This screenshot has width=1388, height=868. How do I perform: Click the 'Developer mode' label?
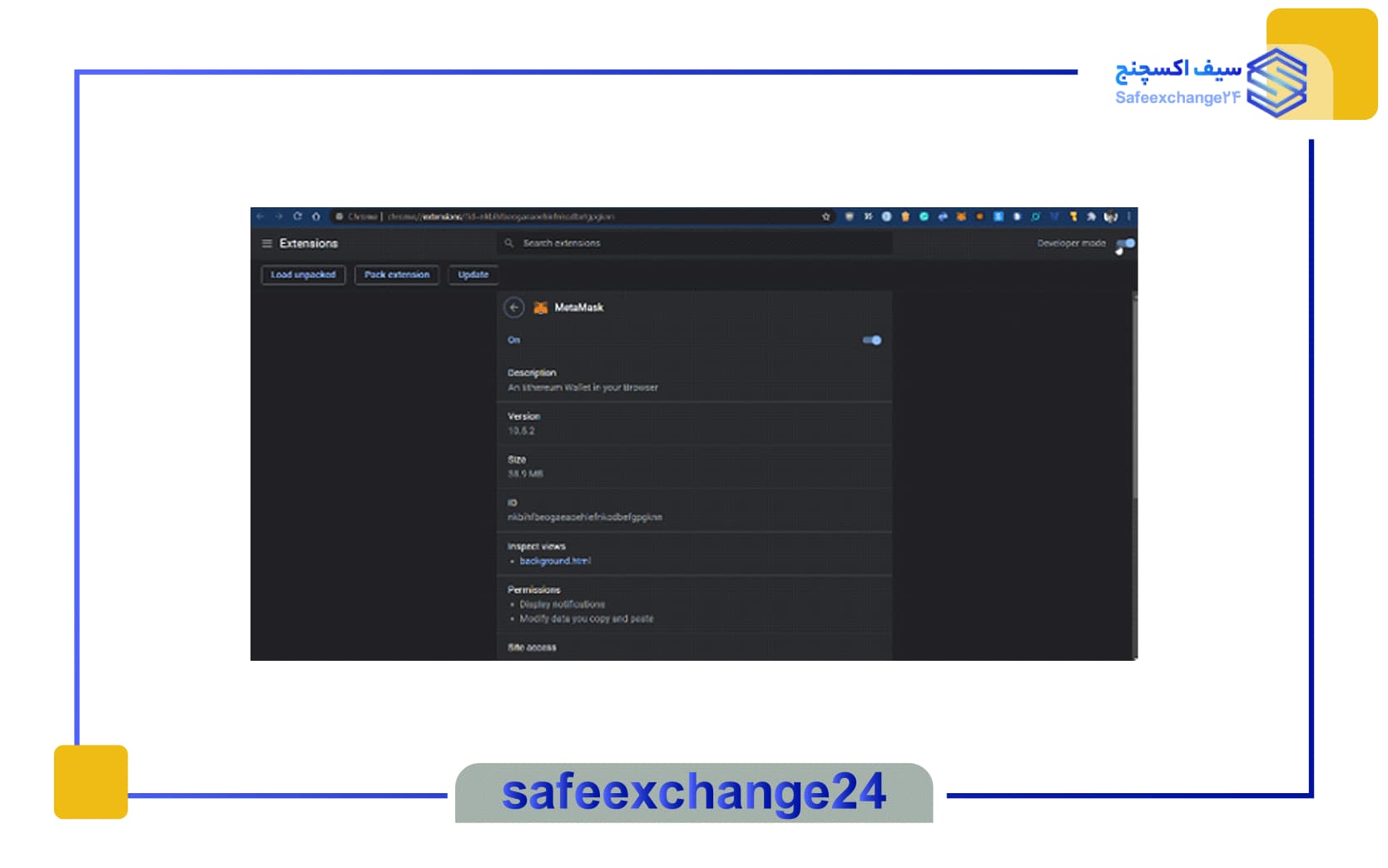[1071, 244]
